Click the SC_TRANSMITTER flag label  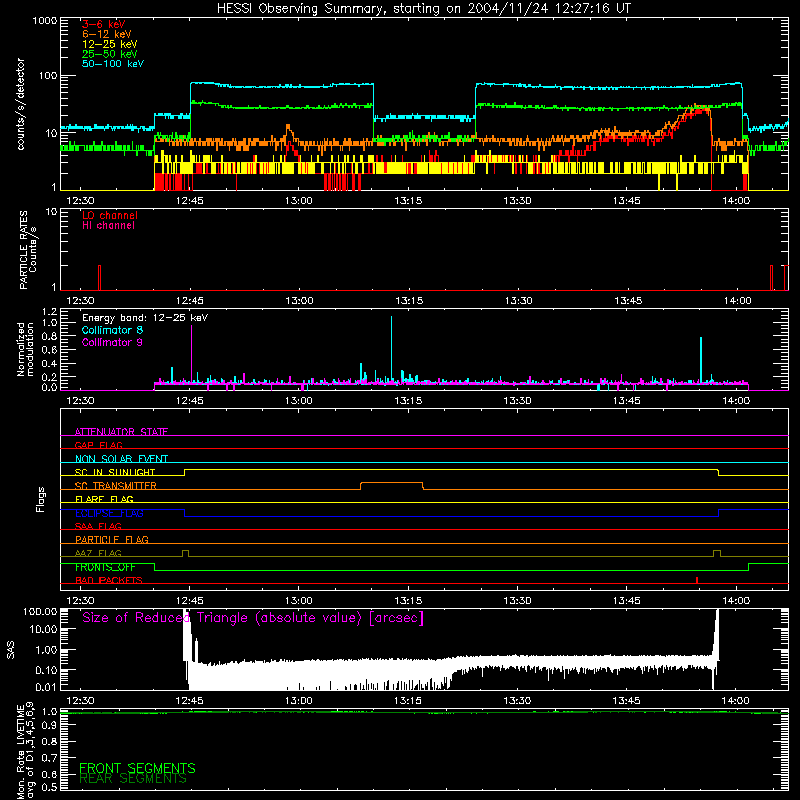[115, 486]
